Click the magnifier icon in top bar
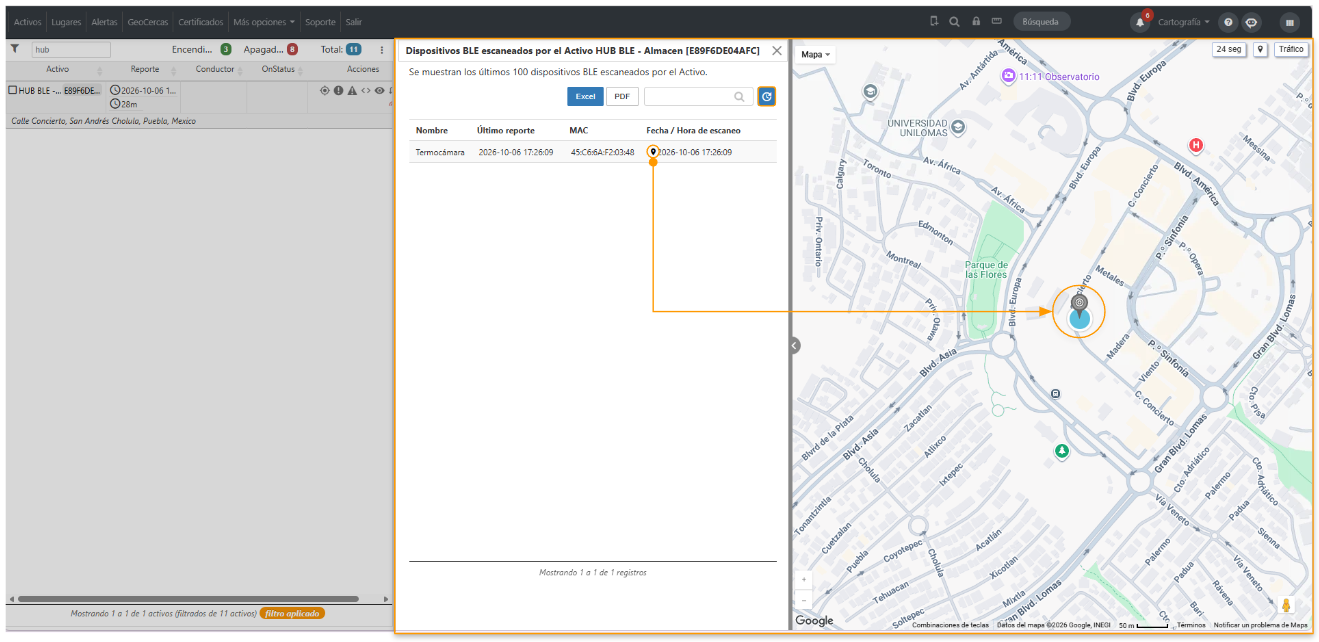Image resolution: width=1319 pixels, height=642 pixels. (x=954, y=21)
